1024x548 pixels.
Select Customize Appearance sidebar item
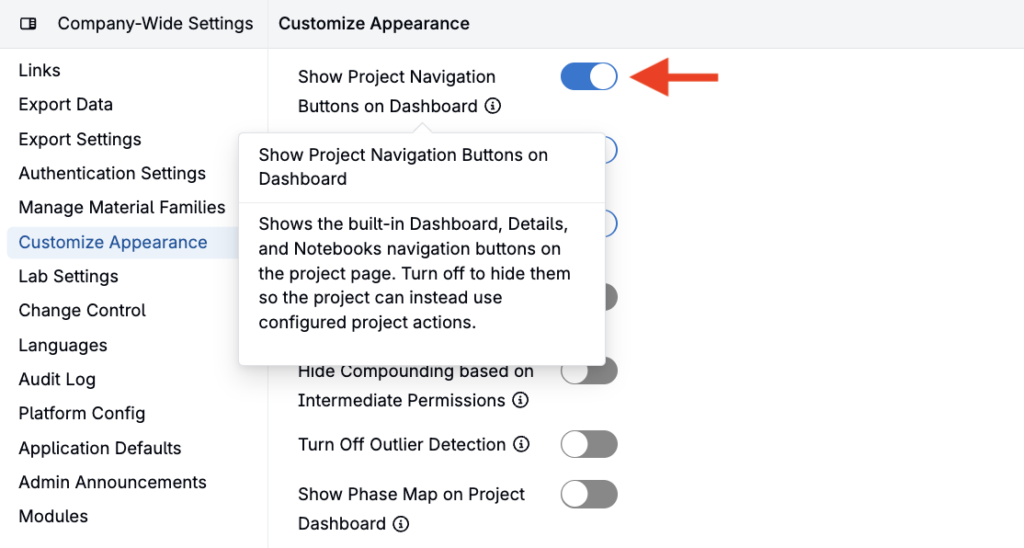(x=112, y=242)
